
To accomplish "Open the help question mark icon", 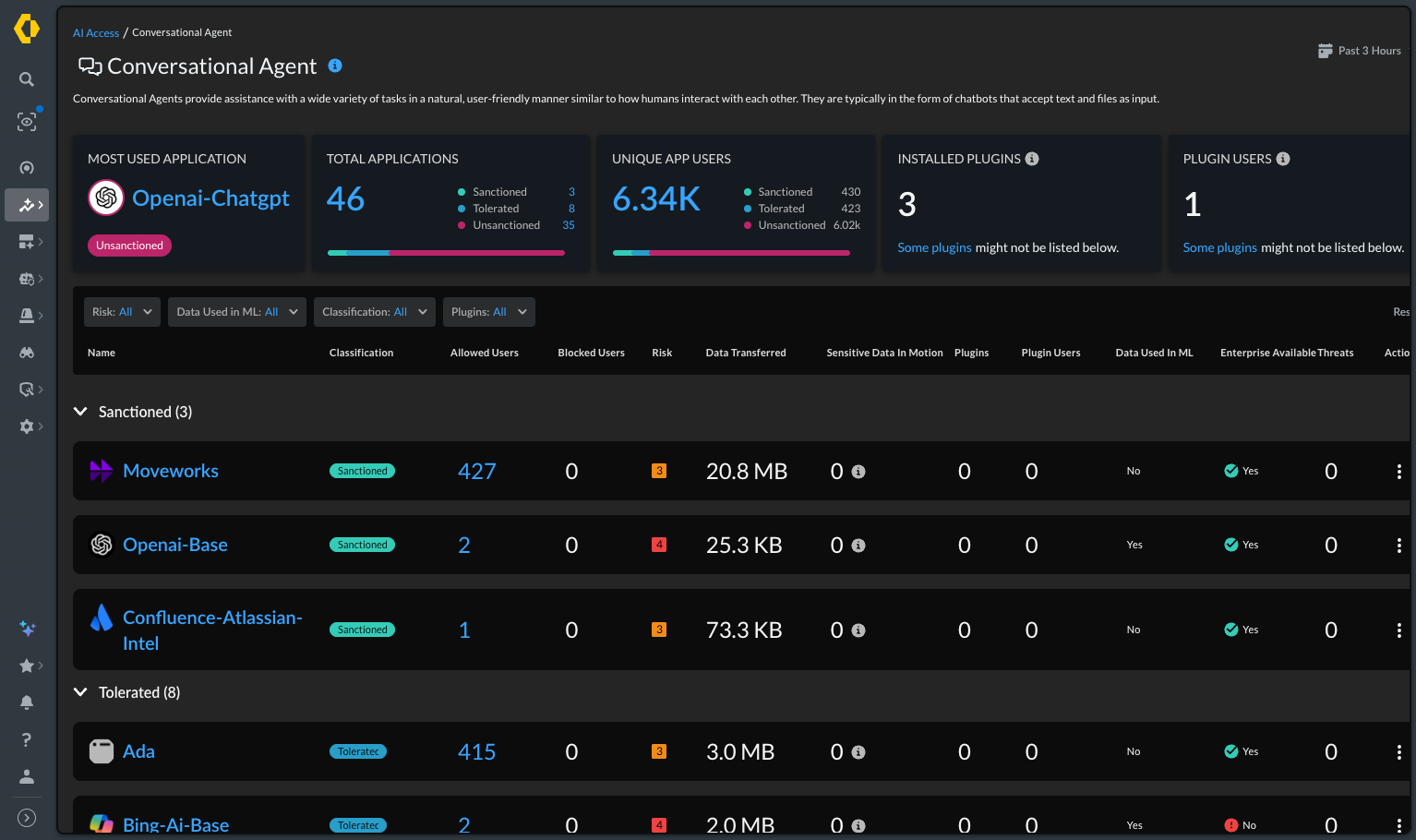I will [27, 739].
